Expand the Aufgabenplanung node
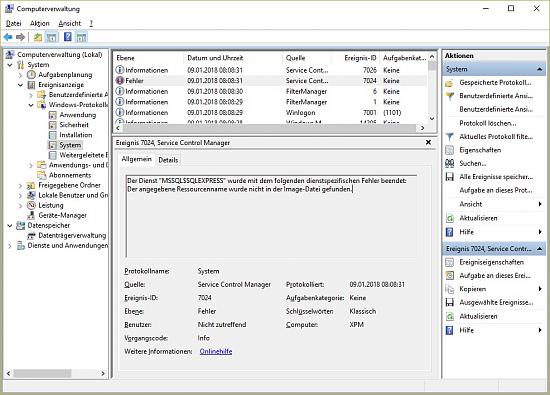This screenshot has width=550, height=395. tap(20, 75)
